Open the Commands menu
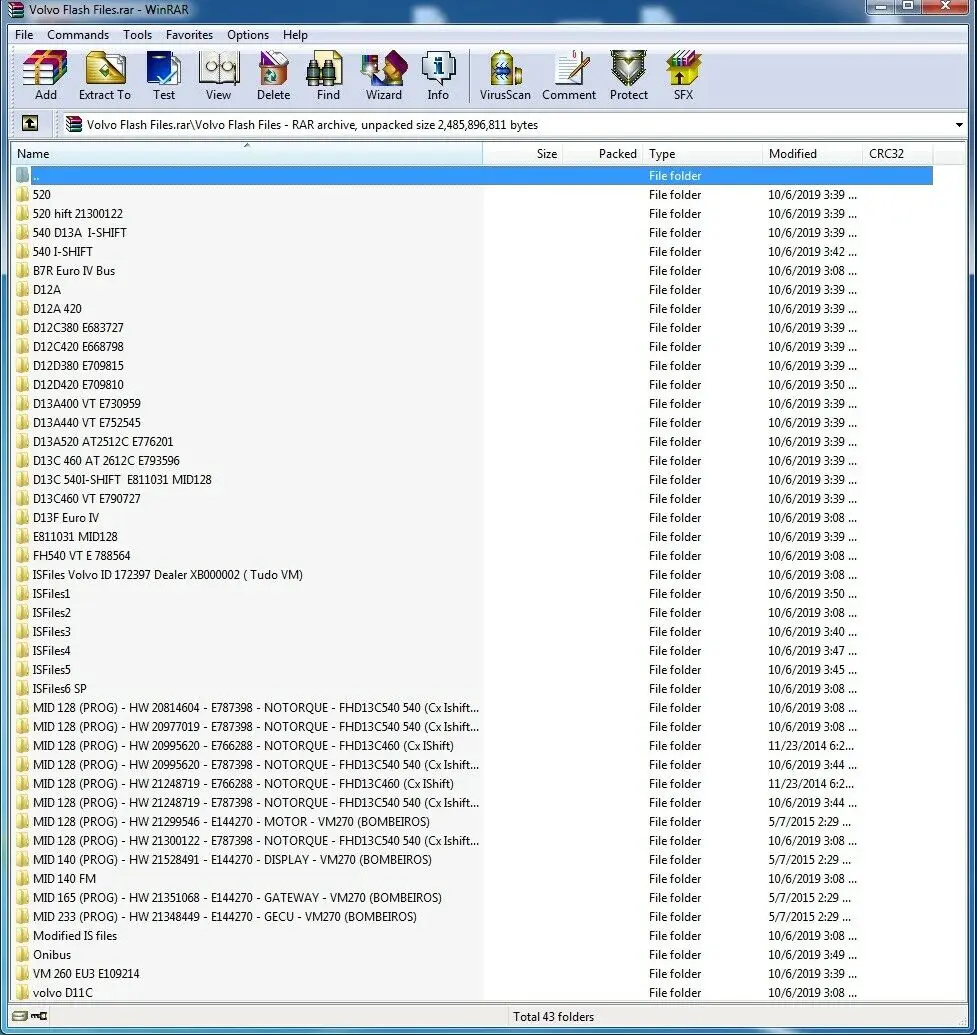This screenshot has height=1035, width=977. pyautogui.click(x=78, y=34)
